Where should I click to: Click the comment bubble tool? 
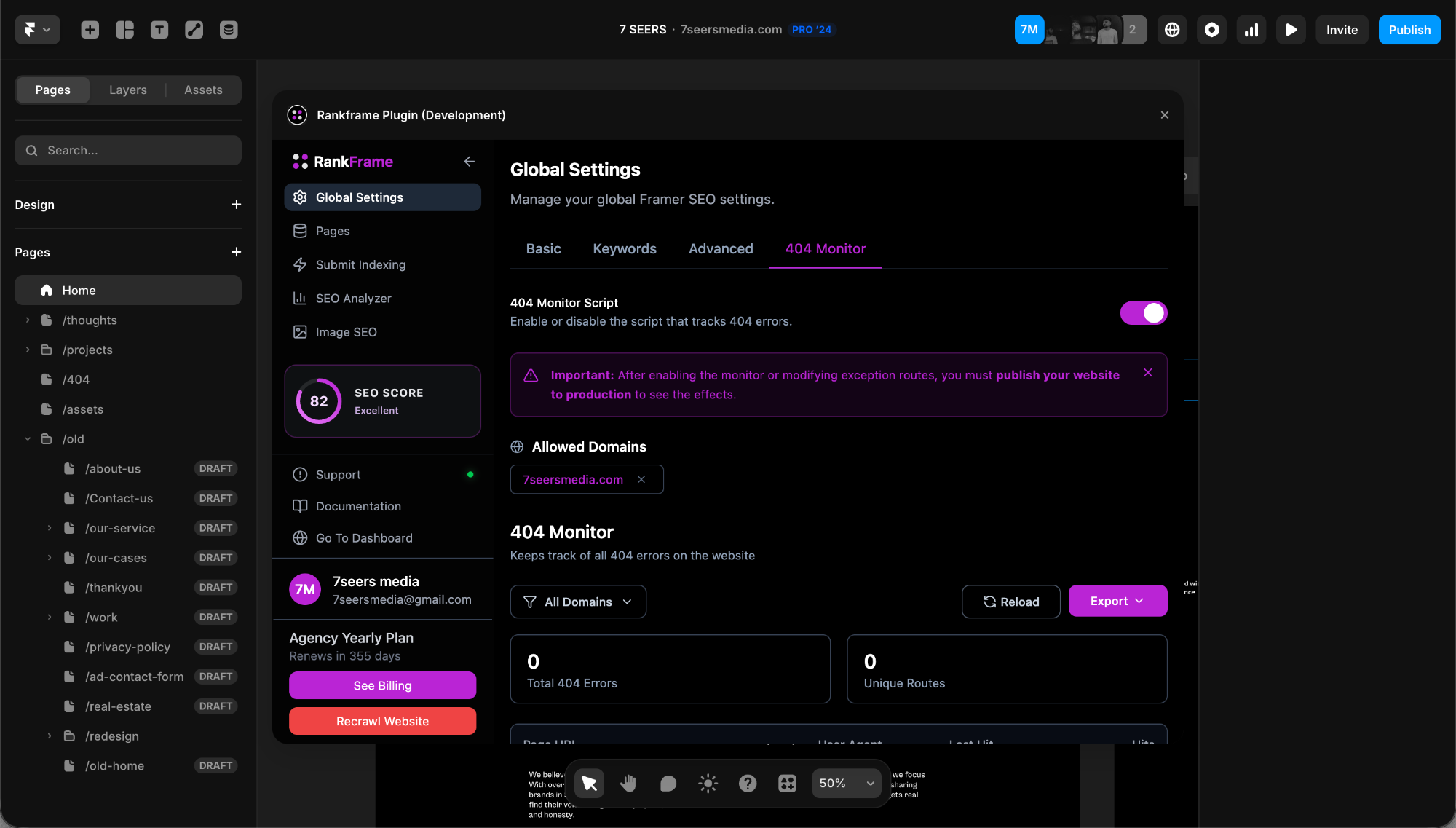pyautogui.click(x=668, y=783)
